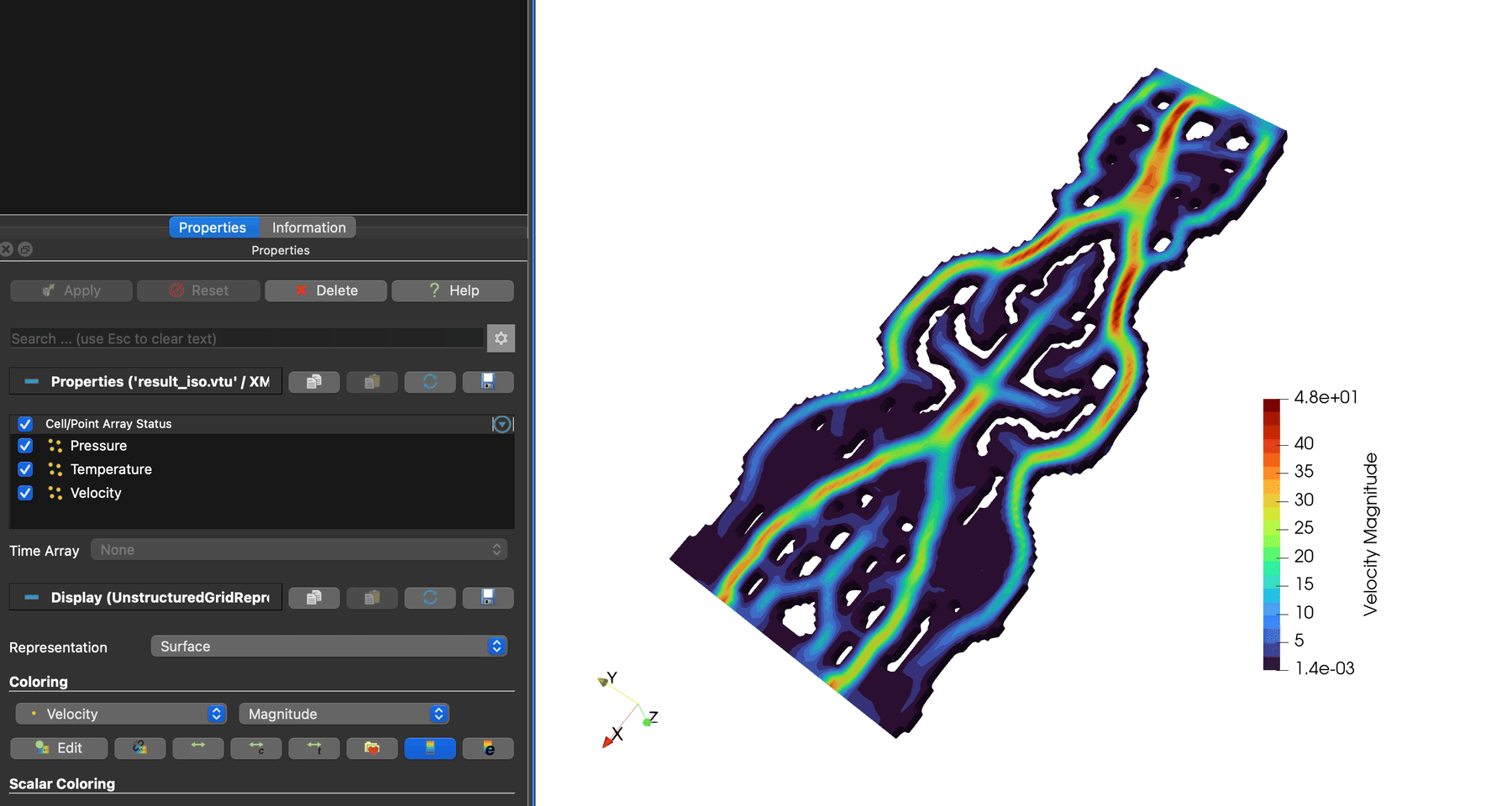Rescale color map to data range
Screen dimensions: 1512x806
coord(198,748)
